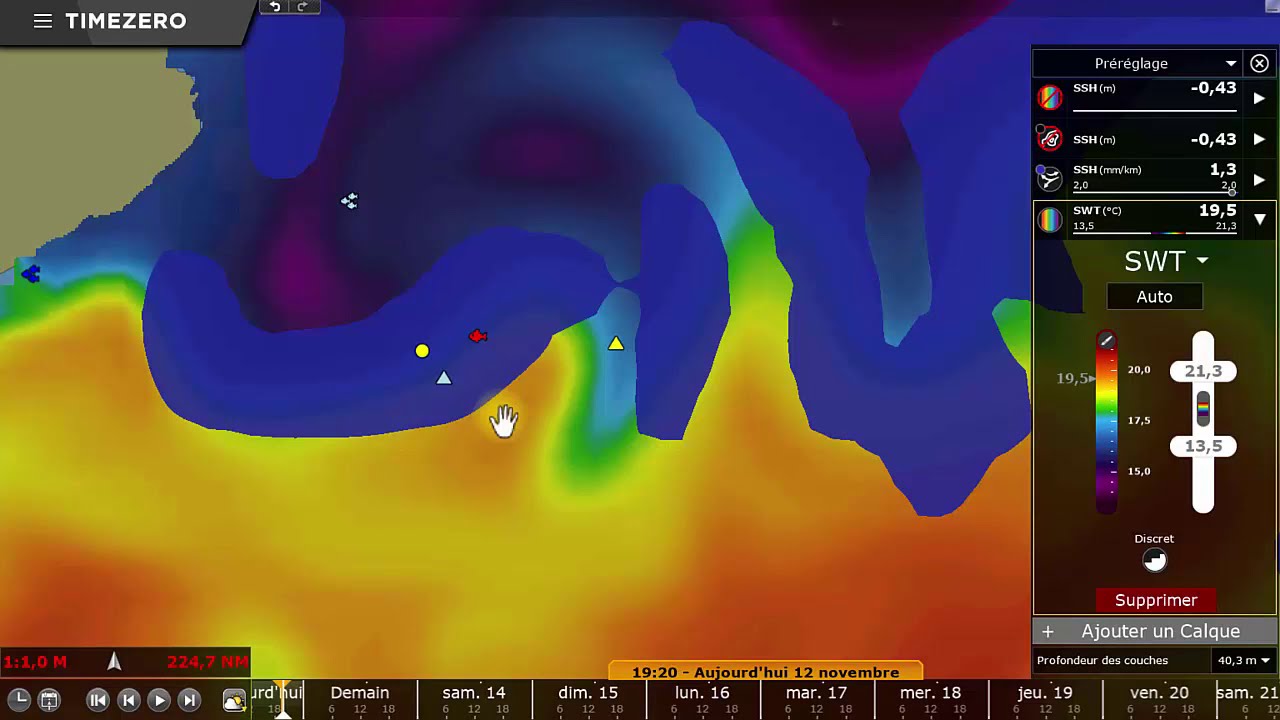Click lun. 16 on the timeline
This screenshot has height=720, width=1280.
coord(702,692)
